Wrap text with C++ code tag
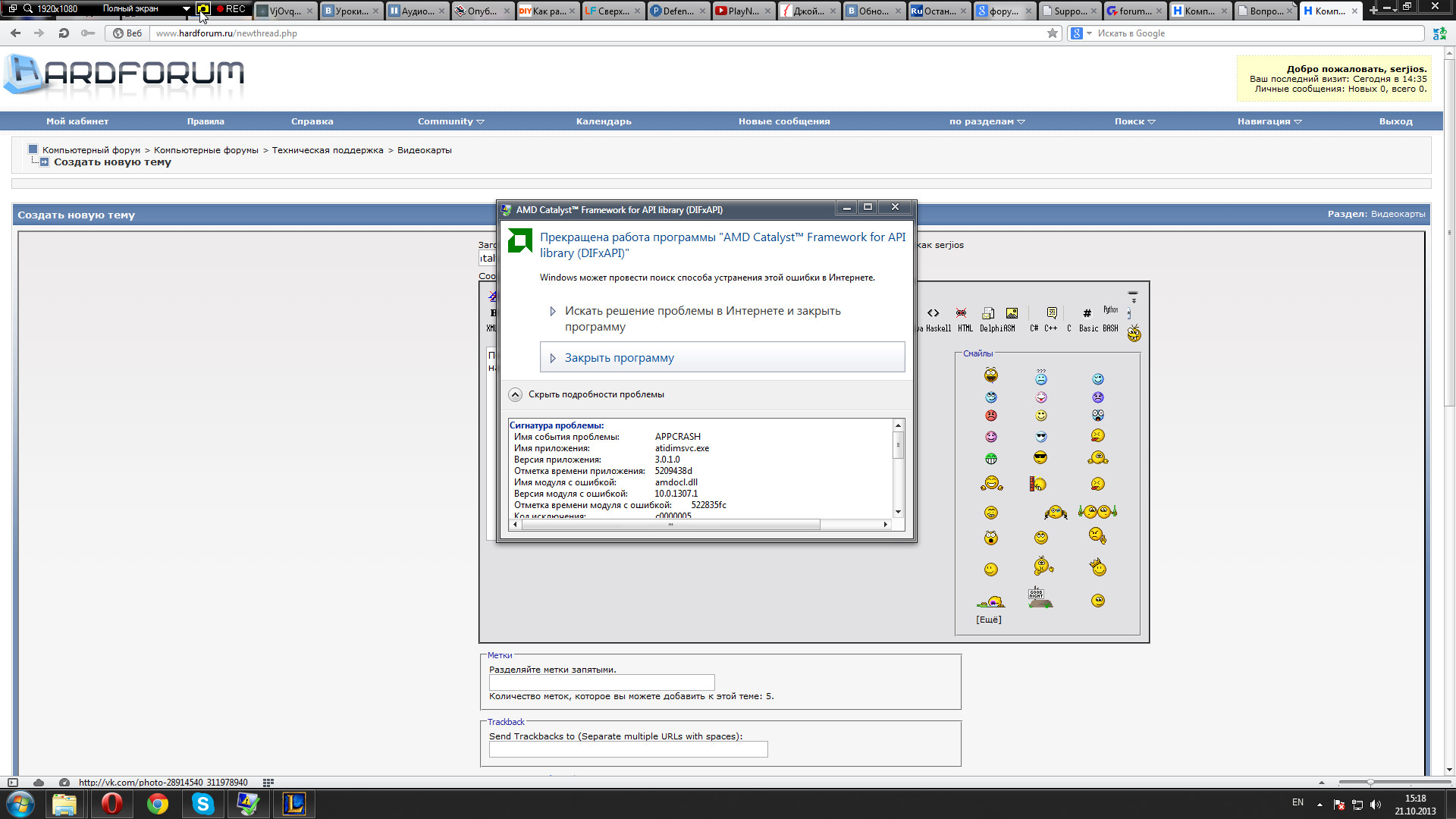 tap(1050, 328)
